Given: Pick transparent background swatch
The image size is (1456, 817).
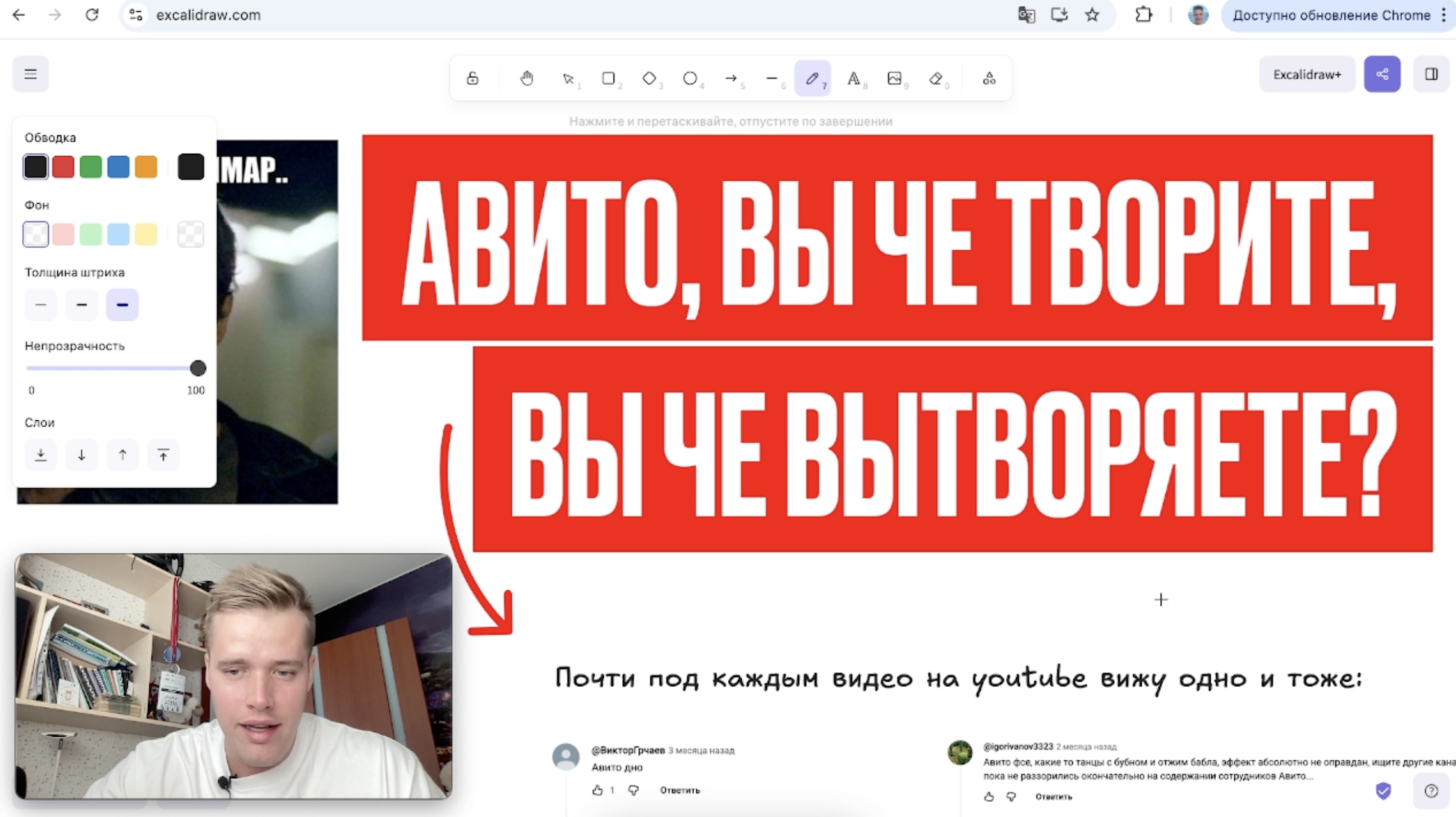Looking at the screenshot, I should [36, 234].
